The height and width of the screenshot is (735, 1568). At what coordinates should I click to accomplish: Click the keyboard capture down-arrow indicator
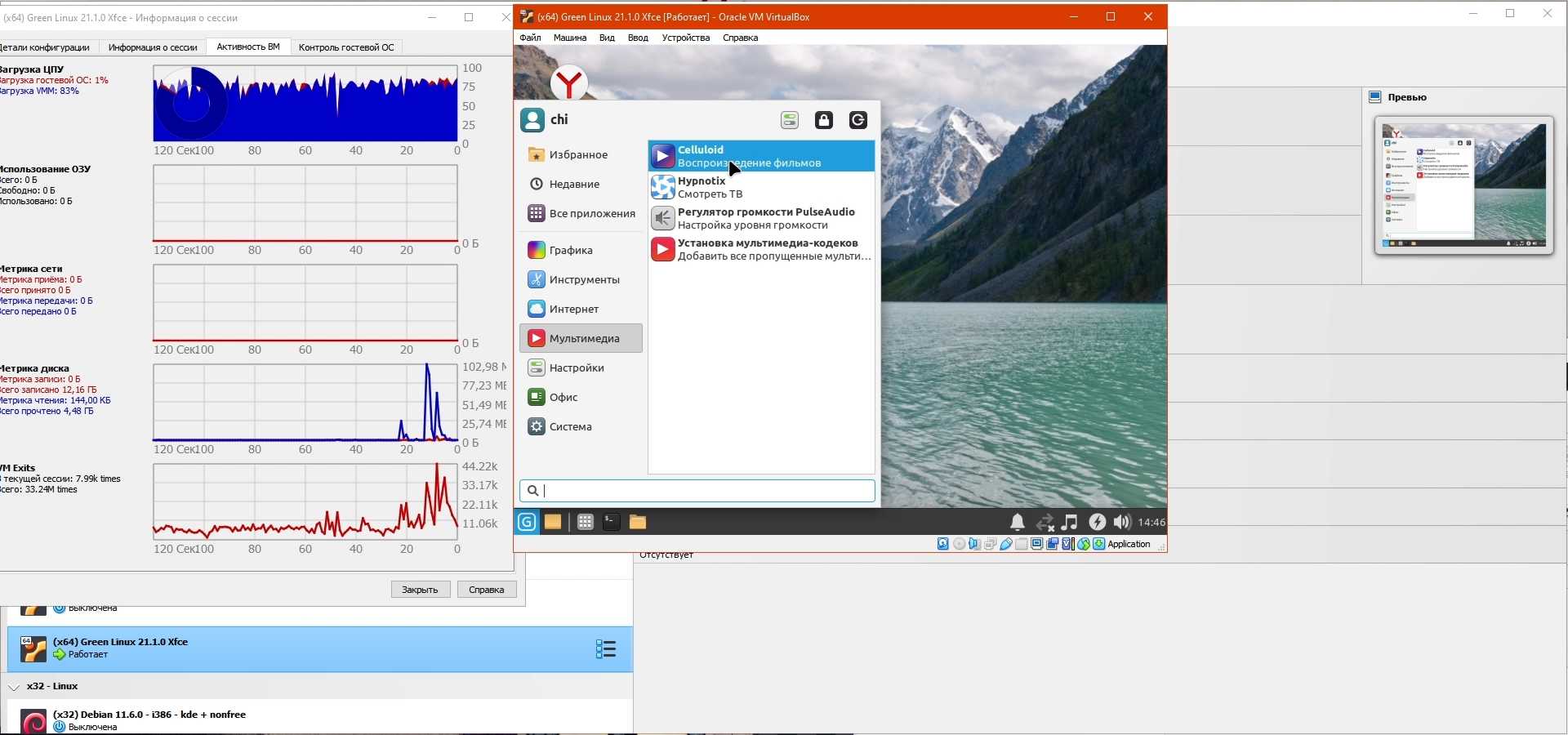coord(1099,544)
